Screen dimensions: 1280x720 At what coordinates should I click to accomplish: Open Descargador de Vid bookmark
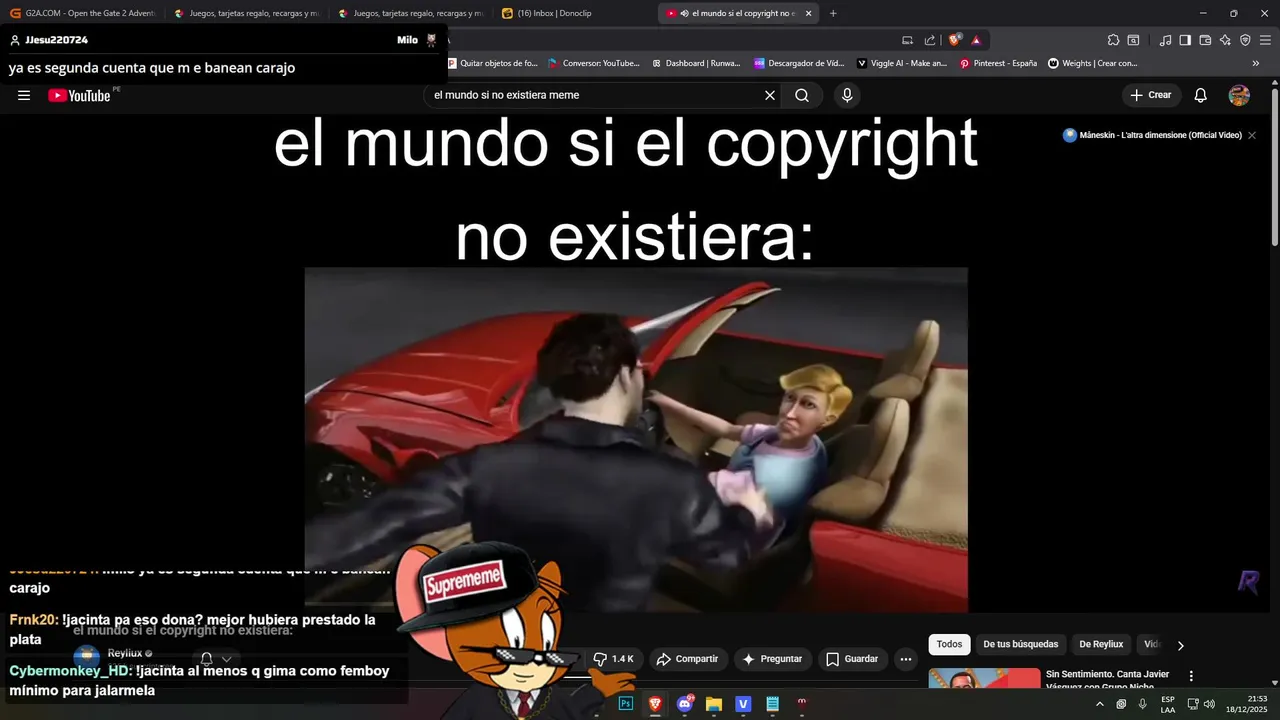tap(799, 63)
